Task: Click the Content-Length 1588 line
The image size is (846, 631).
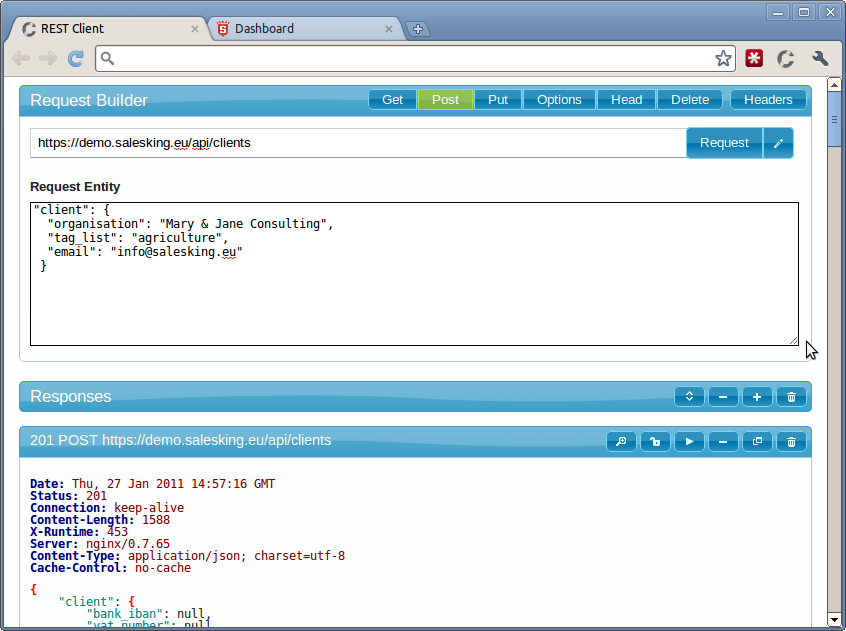Action: coord(100,520)
